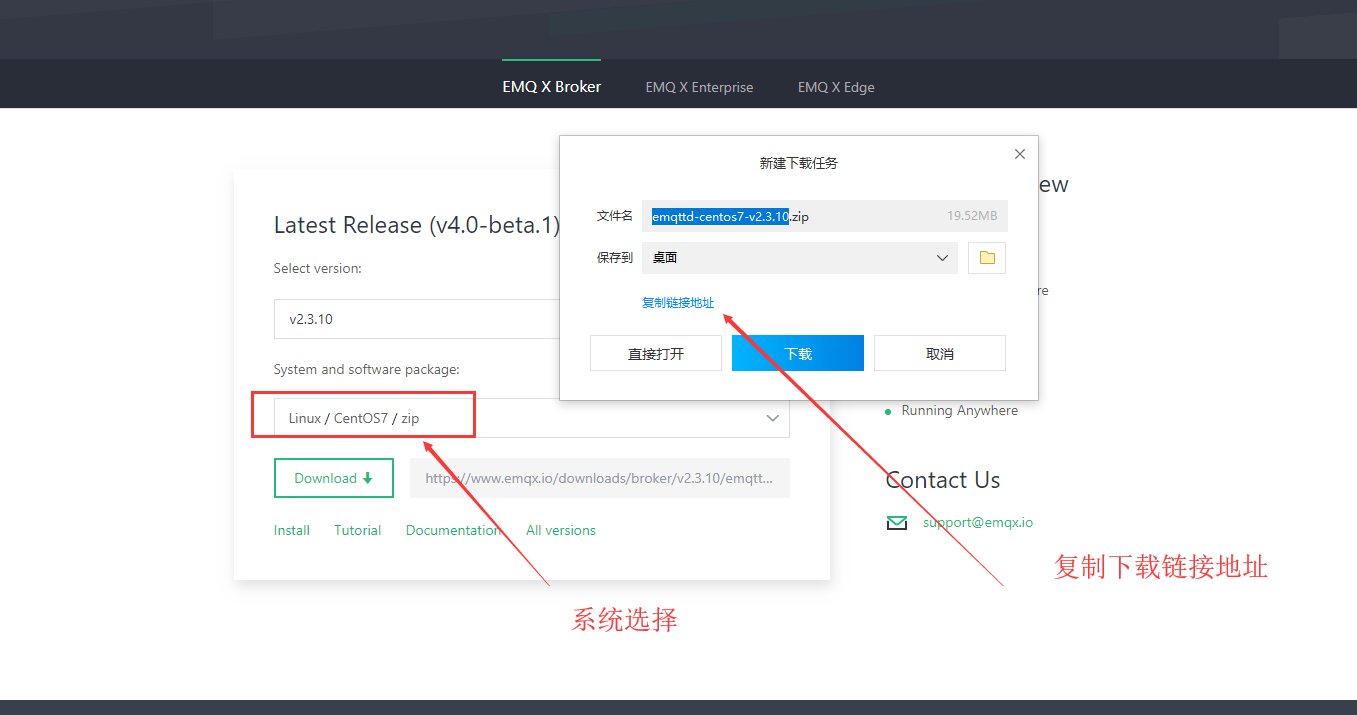Click the 19.52MB file size text
Image resolution: width=1357 pixels, height=715 pixels.
pos(972,216)
